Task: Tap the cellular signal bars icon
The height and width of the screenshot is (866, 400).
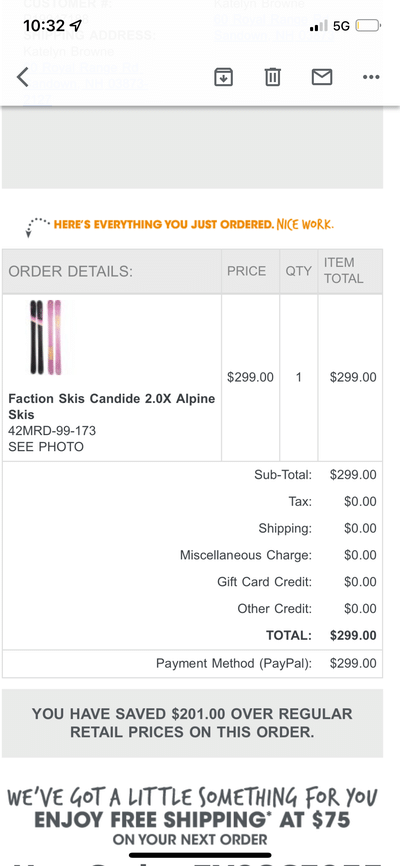Action: pyautogui.click(x=319, y=25)
